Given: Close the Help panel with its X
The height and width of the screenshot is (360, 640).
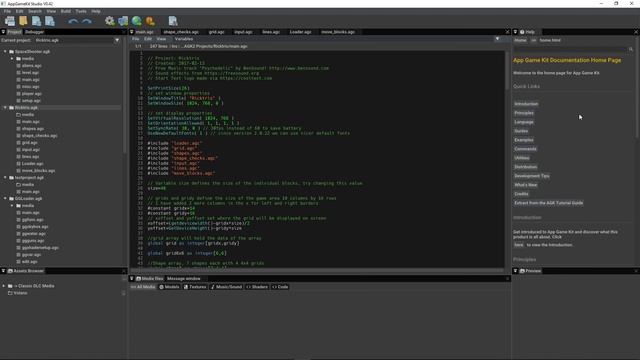Looking at the screenshot, I should click(x=636, y=31).
